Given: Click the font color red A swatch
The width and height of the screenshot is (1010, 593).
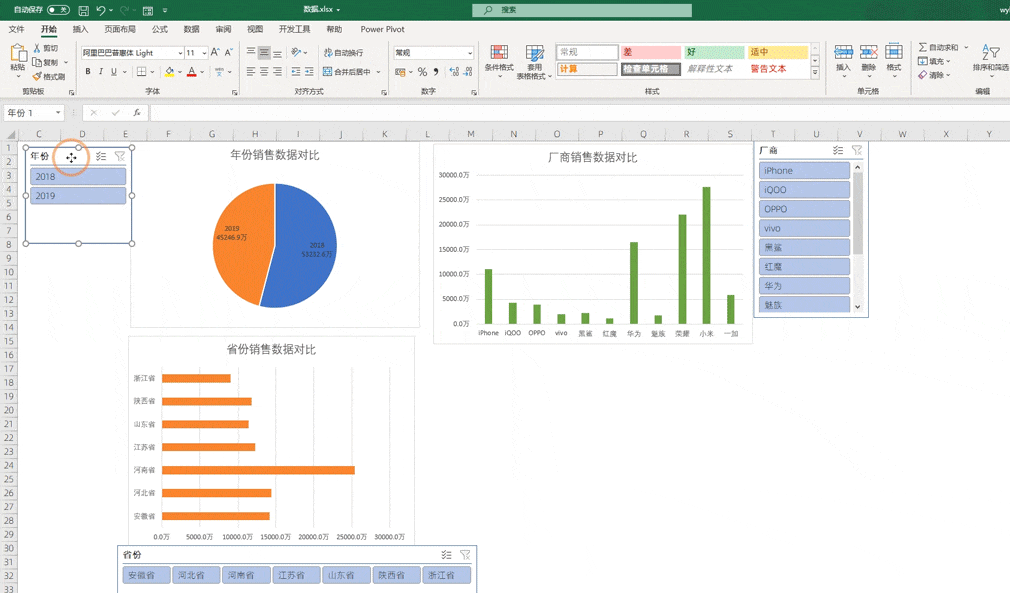Looking at the screenshot, I should (x=191, y=71).
